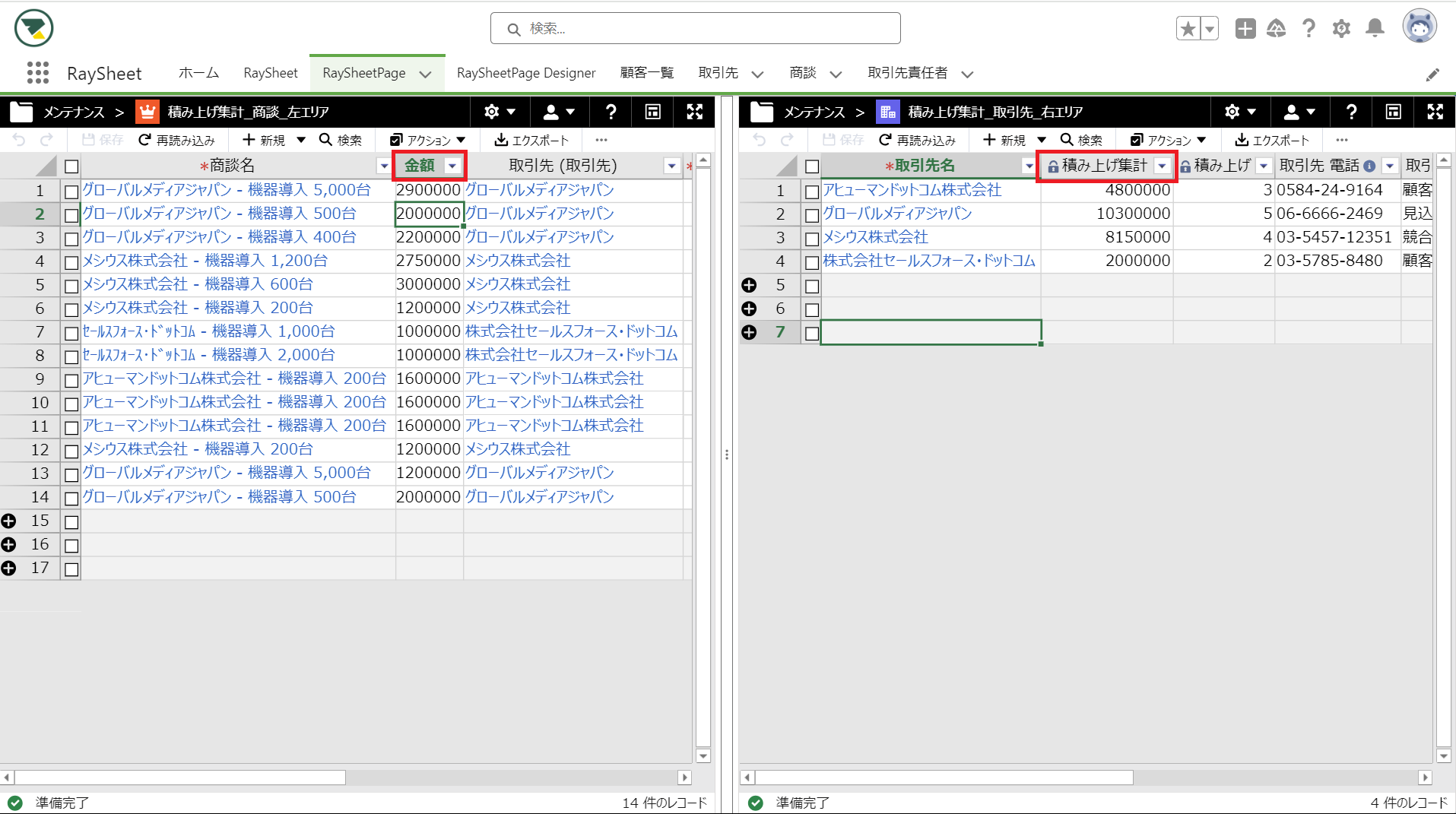Click left panel 再読み込み button

coord(177,140)
